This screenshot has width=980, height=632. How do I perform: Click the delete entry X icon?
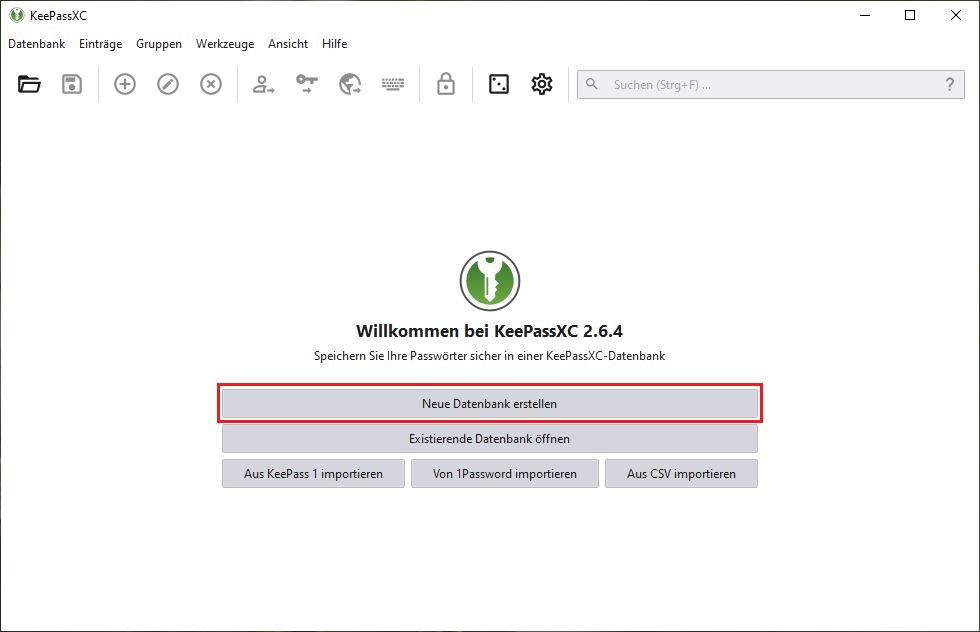coord(211,85)
